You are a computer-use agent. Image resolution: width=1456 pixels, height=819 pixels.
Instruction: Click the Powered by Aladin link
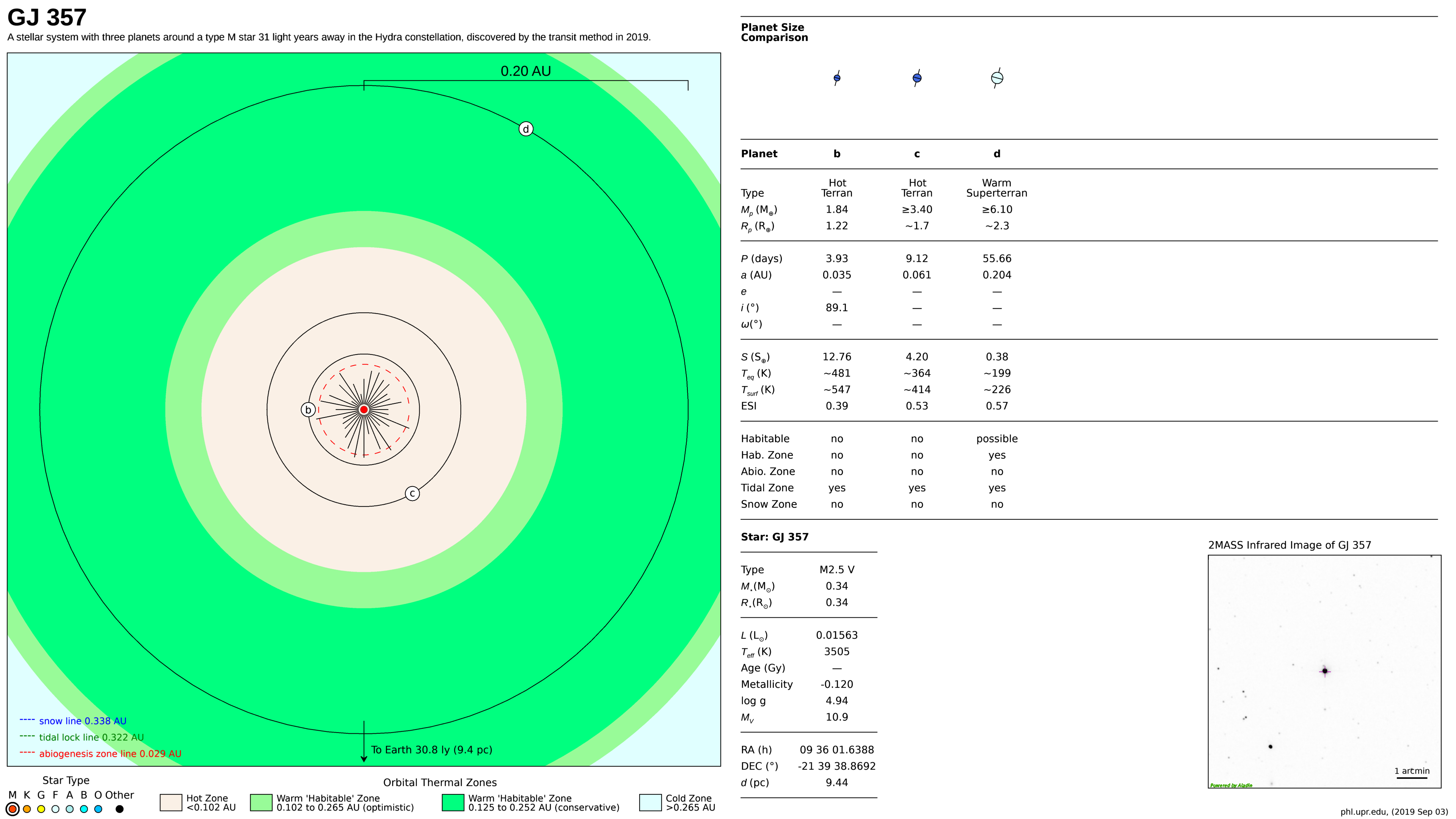[x=1230, y=785]
